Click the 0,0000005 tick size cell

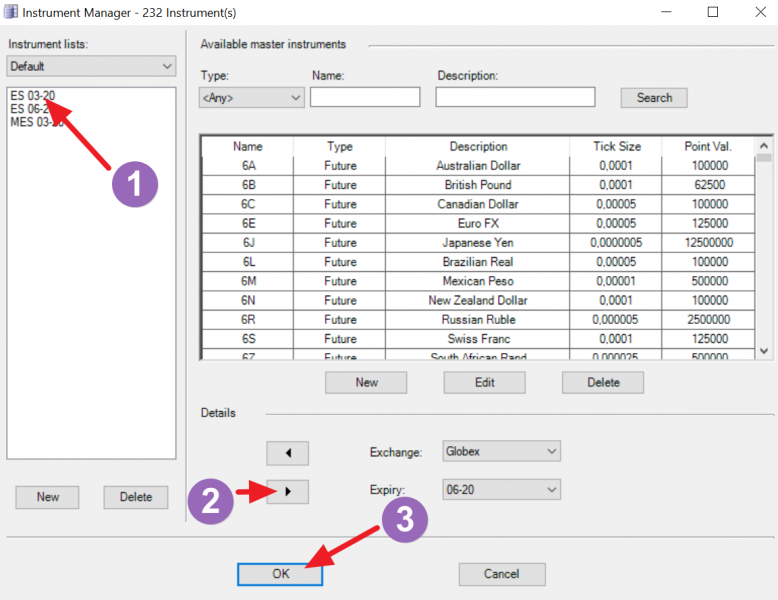(x=616, y=243)
